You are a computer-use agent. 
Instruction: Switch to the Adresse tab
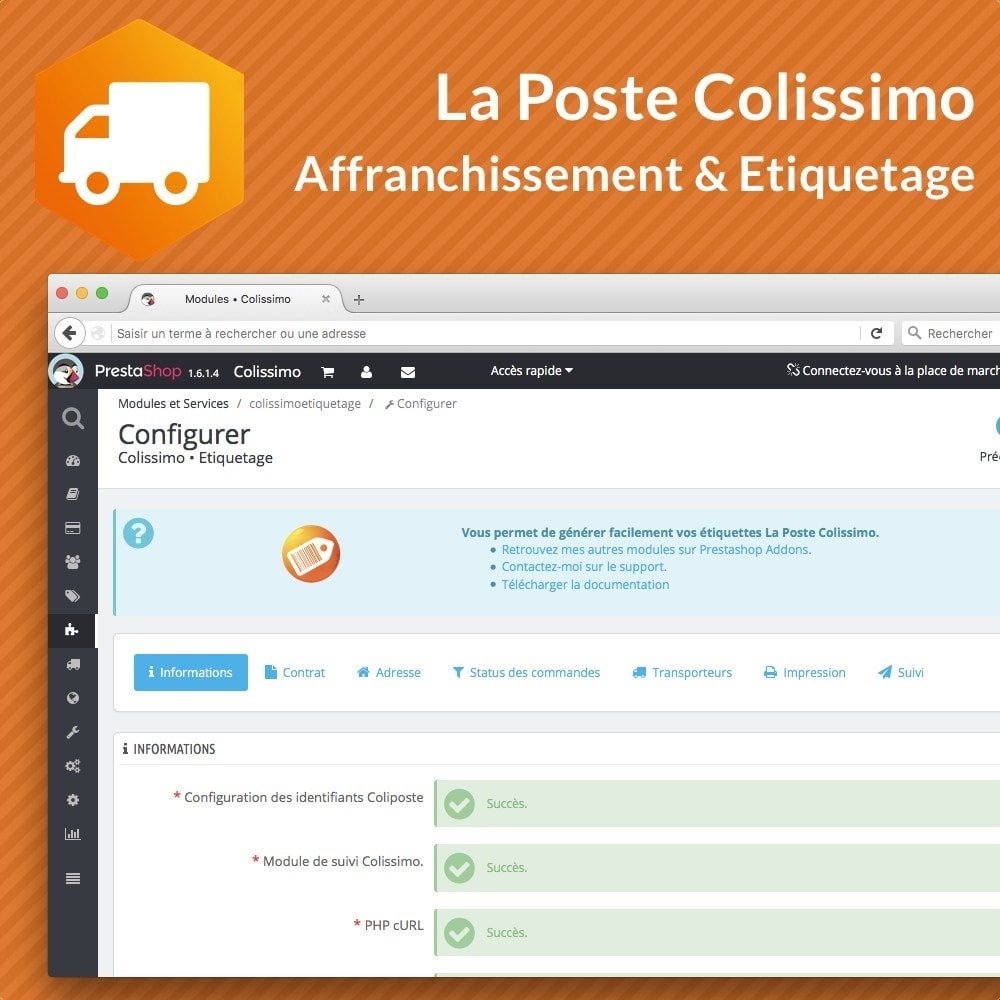(389, 672)
